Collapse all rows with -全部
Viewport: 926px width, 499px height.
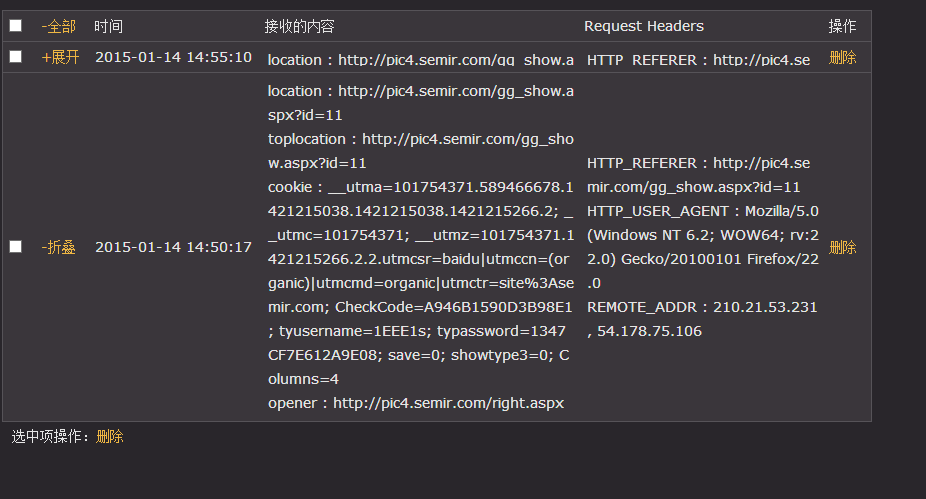(58, 26)
